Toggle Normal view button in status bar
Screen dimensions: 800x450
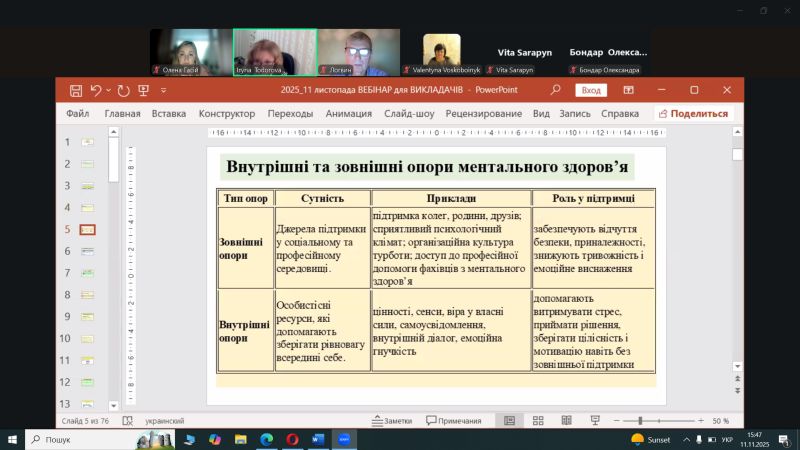click(x=510, y=421)
